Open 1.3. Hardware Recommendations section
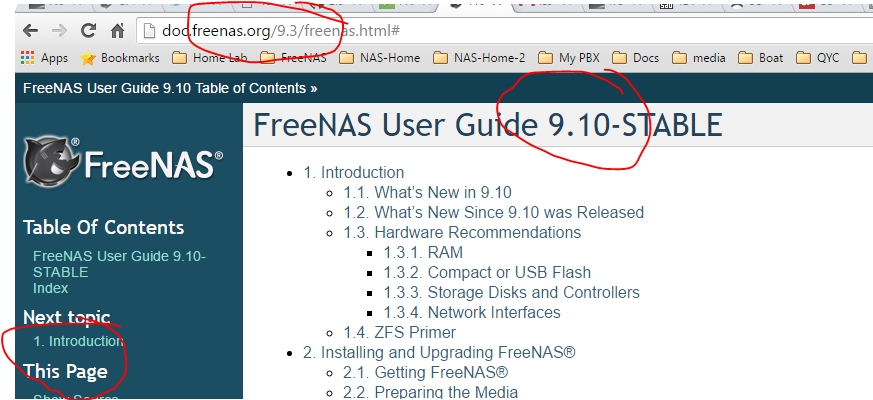The width and height of the screenshot is (873, 400). 462,232
